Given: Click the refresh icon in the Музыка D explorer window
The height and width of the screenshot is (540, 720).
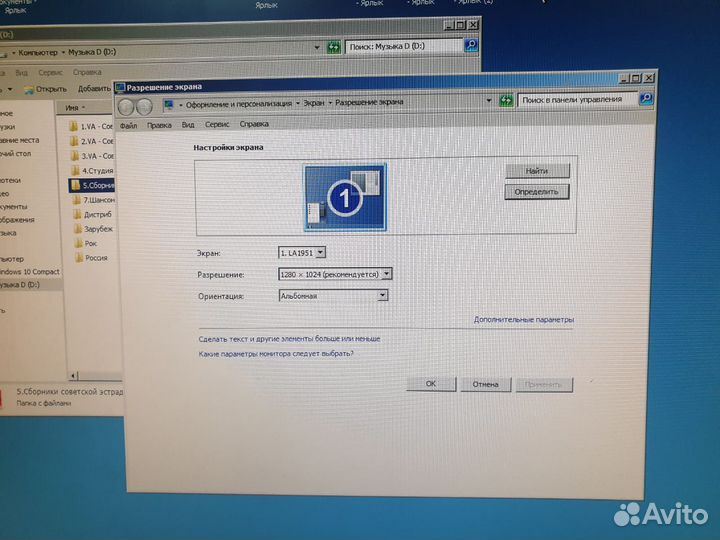Looking at the screenshot, I should pyautogui.click(x=334, y=47).
